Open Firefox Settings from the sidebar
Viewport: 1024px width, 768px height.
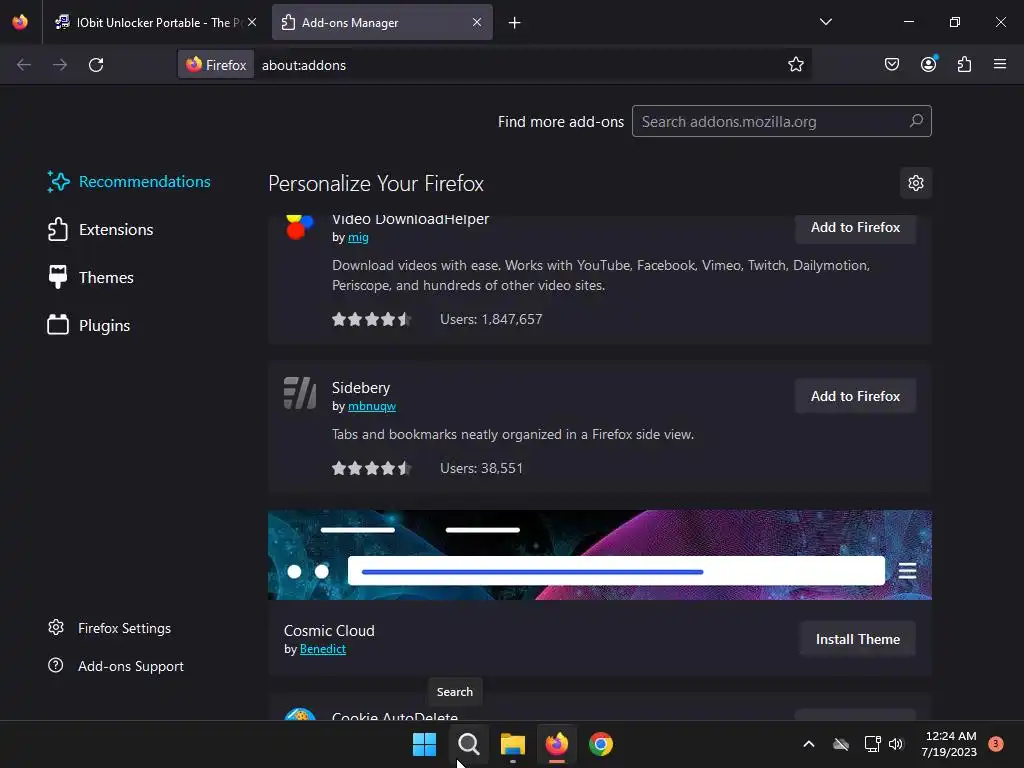tap(109, 628)
